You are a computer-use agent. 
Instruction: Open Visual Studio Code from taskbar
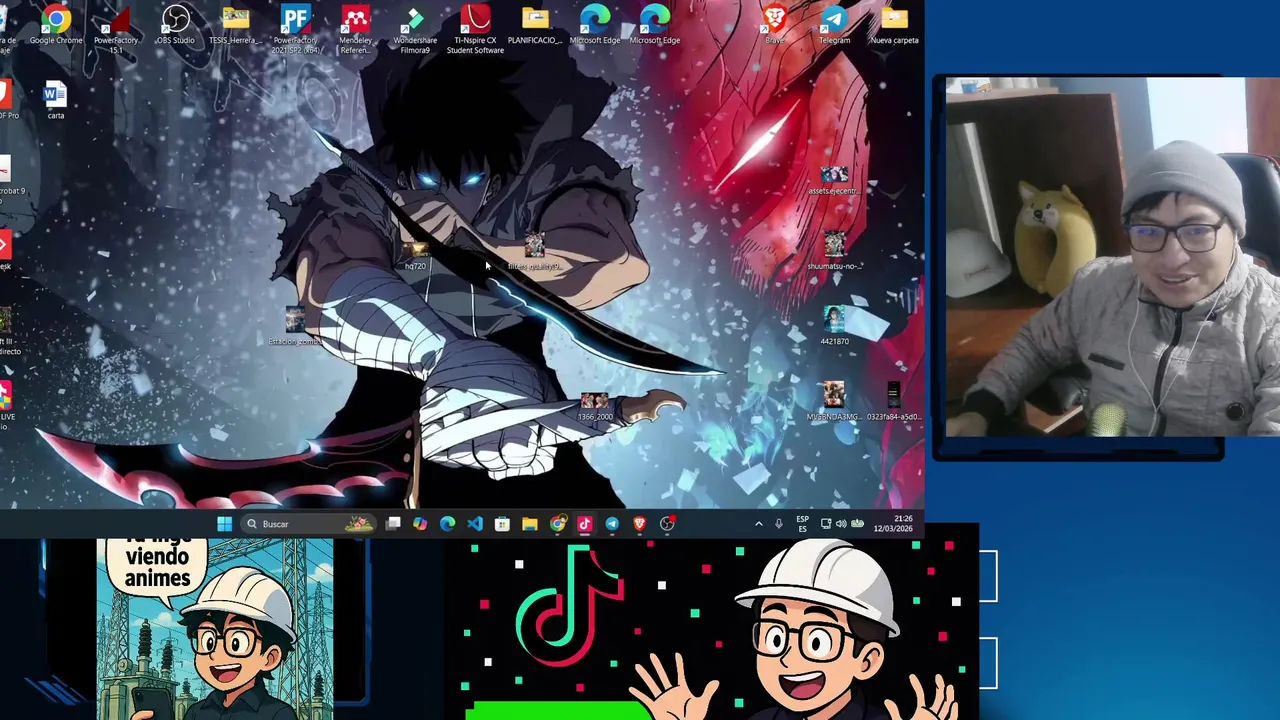point(475,524)
